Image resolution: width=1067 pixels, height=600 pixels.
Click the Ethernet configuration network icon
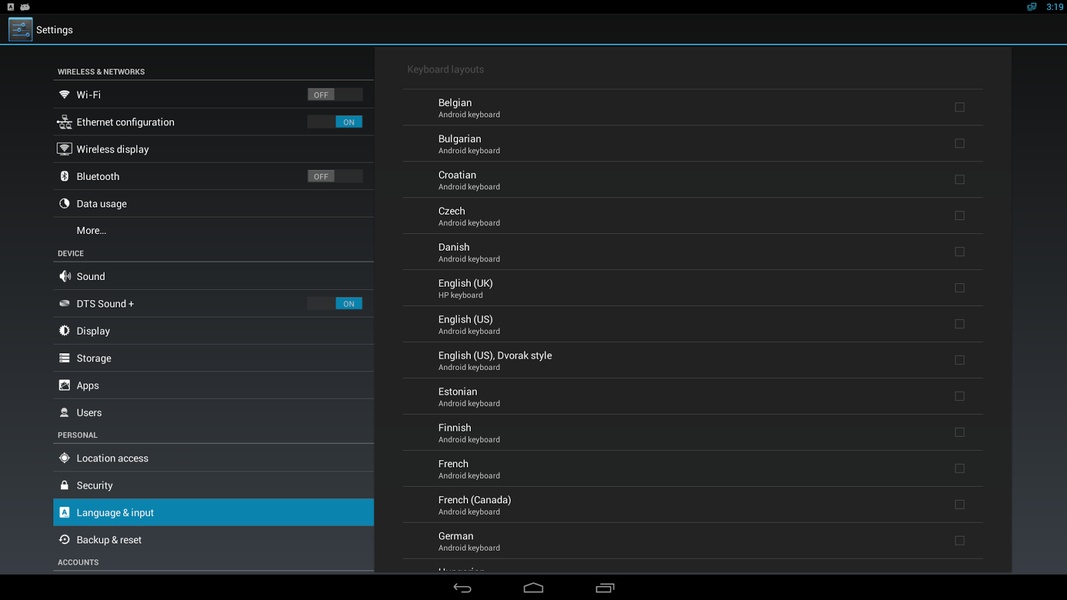click(x=64, y=122)
